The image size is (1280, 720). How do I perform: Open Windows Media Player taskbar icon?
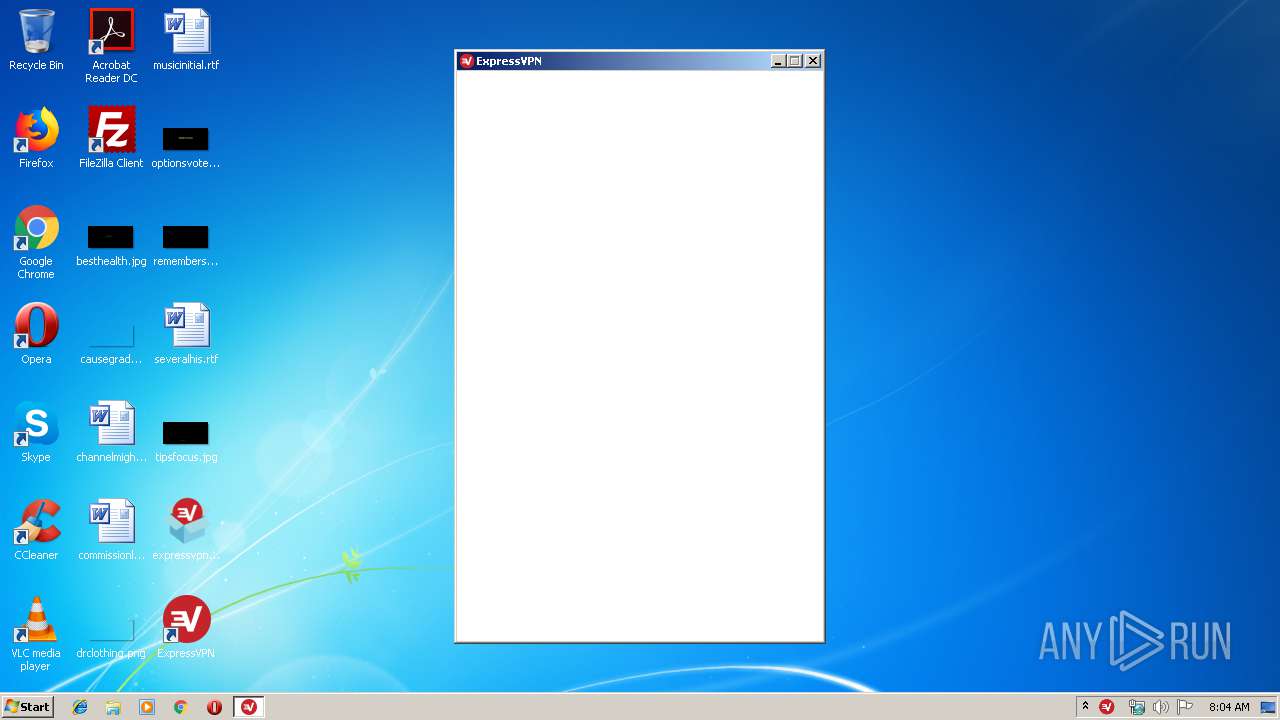tap(147, 707)
